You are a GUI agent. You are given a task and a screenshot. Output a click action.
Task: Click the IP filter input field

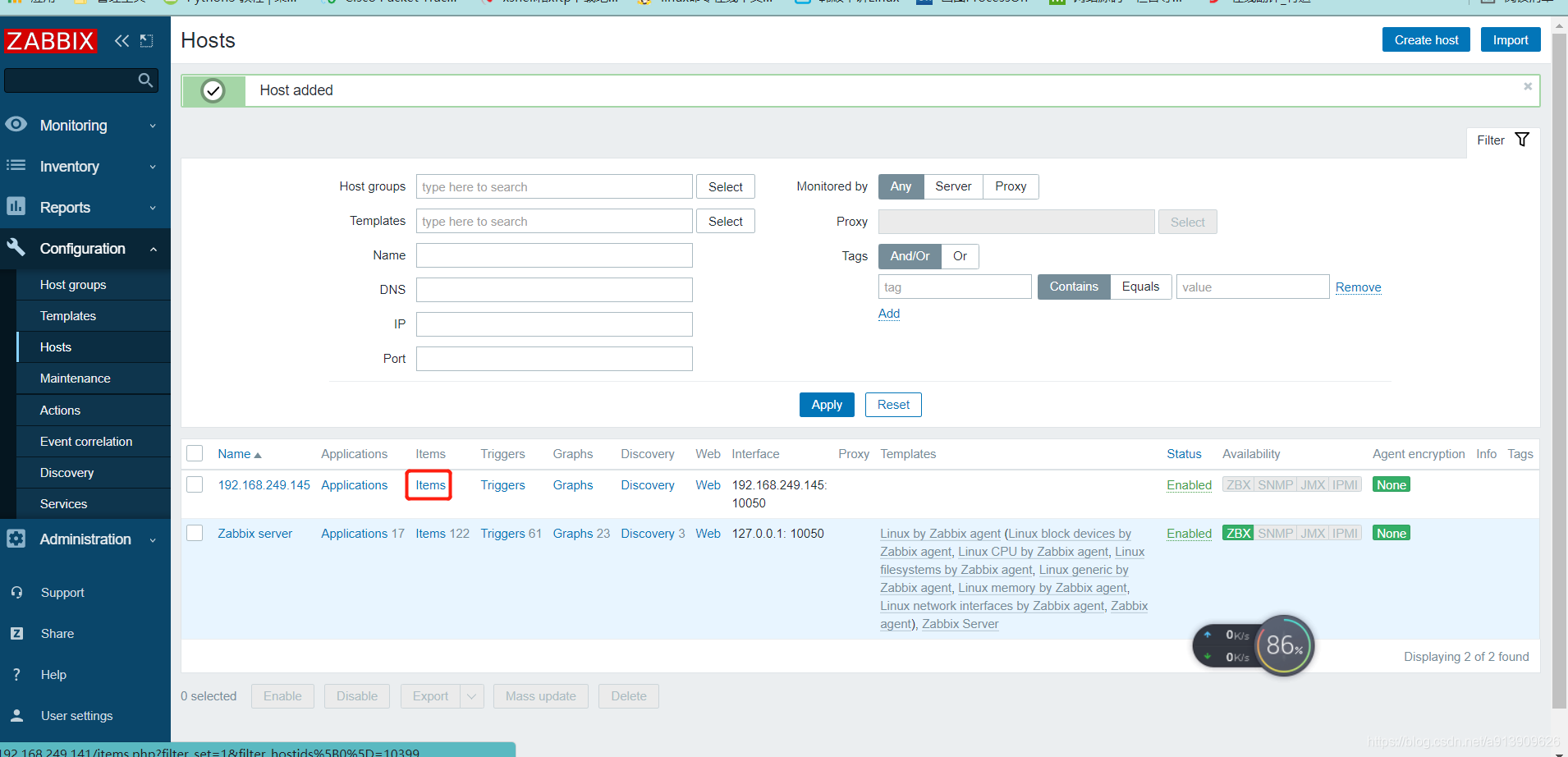554,324
